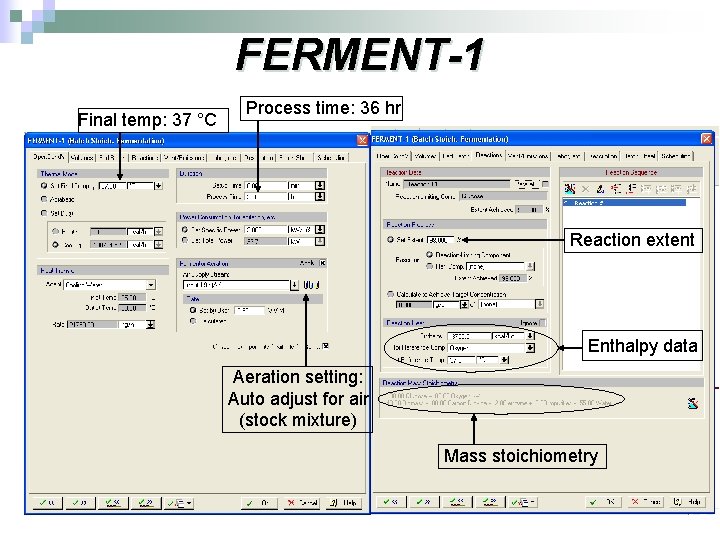Delete reaction with the X icon

585,189
